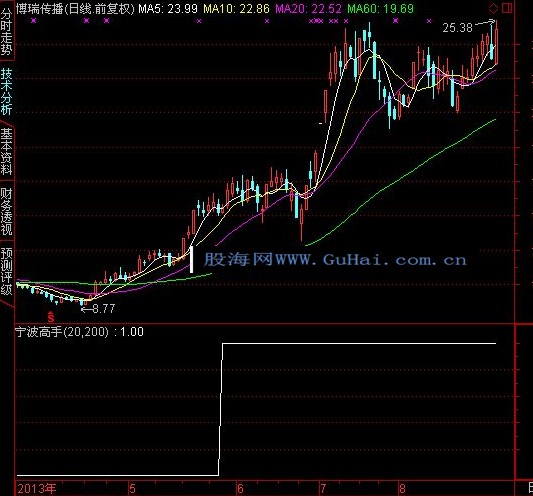Click the 25.38 high price label

458,28
